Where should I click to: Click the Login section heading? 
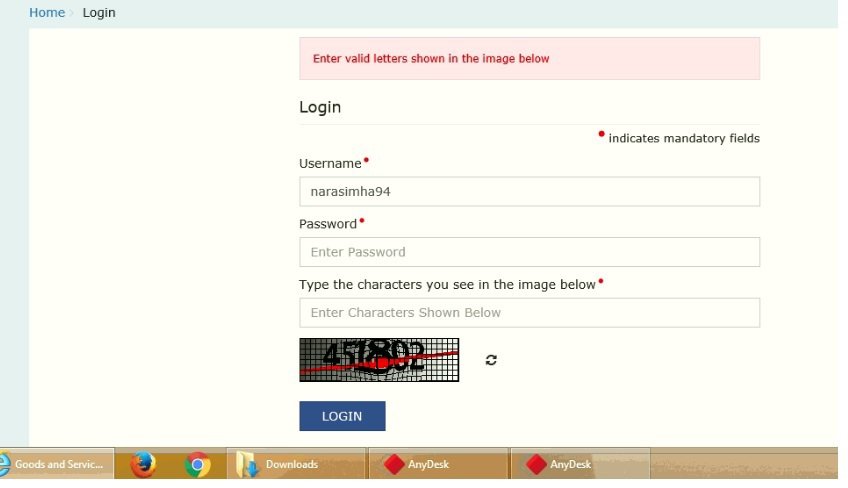(x=320, y=107)
